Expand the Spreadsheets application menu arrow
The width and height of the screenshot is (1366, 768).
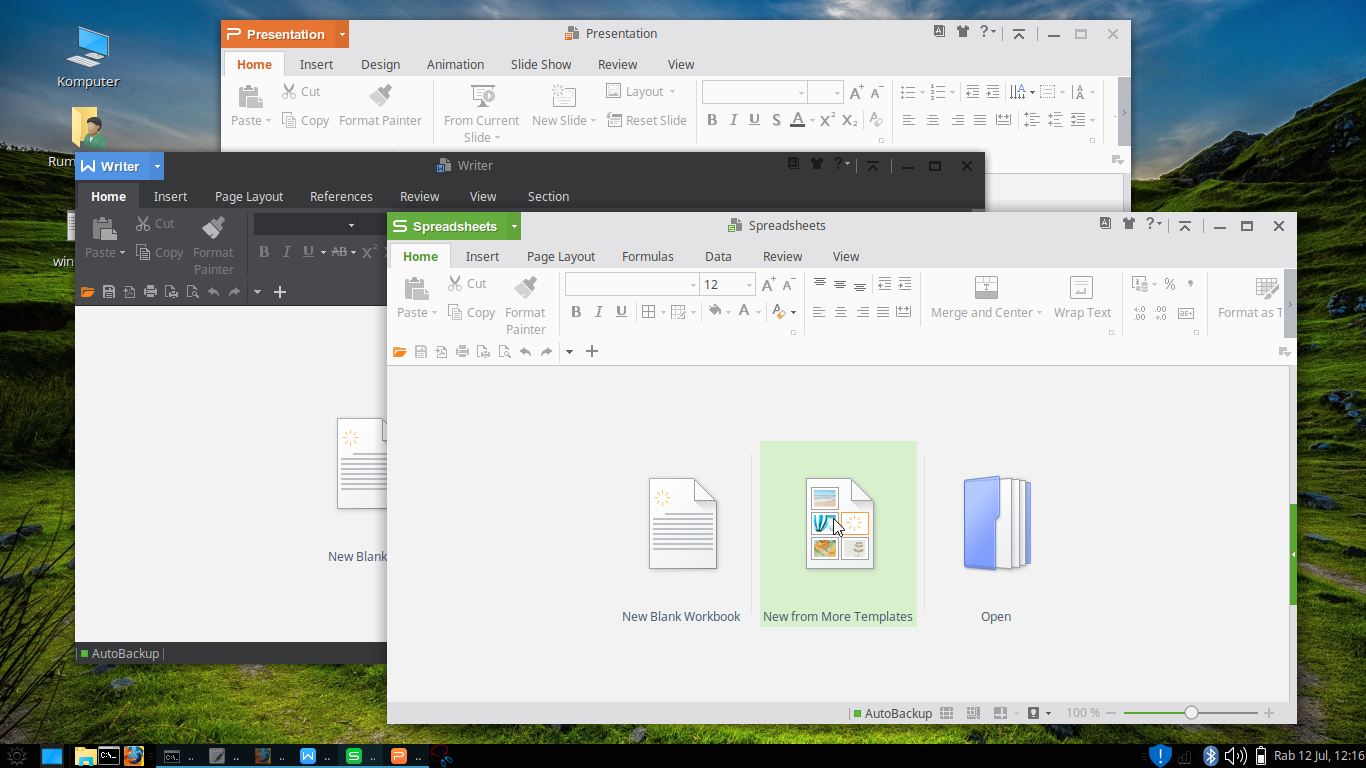(514, 226)
